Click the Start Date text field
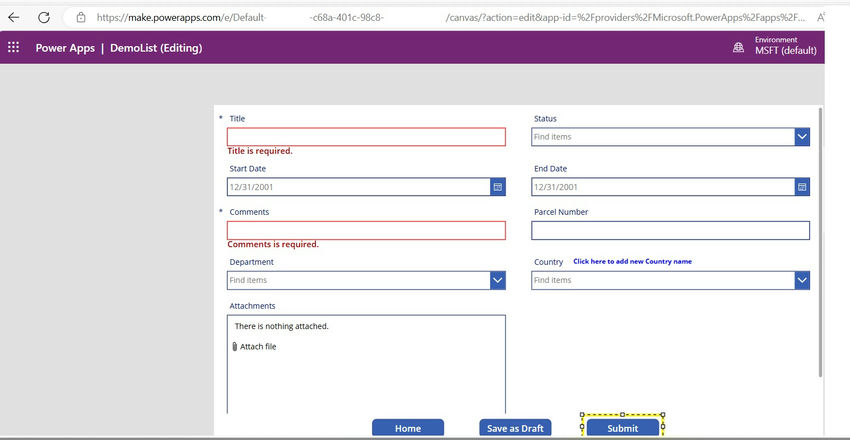The image size is (850, 440). 359,187
